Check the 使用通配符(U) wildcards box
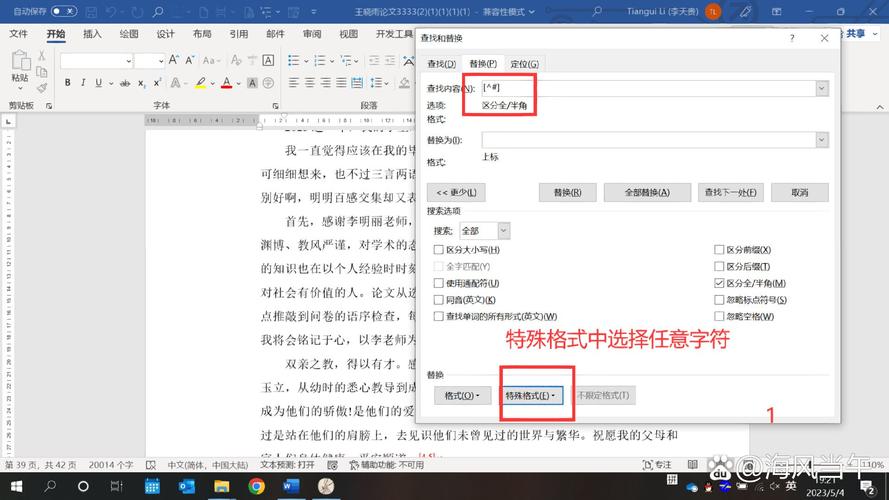Viewport: 889px width, 500px height. (x=438, y=283)
